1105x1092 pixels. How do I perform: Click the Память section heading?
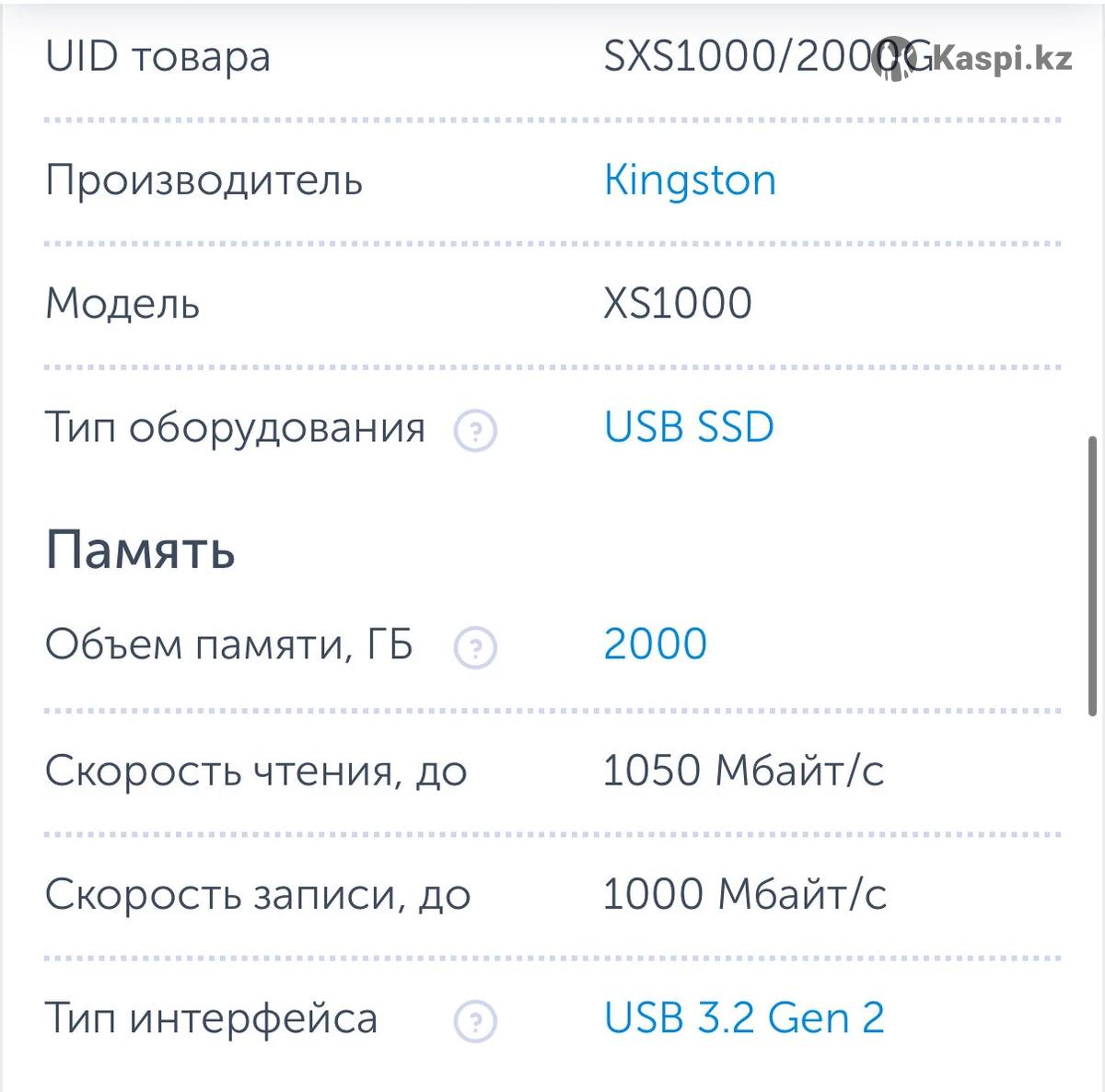pyautogui.click(x=140, y=551)
